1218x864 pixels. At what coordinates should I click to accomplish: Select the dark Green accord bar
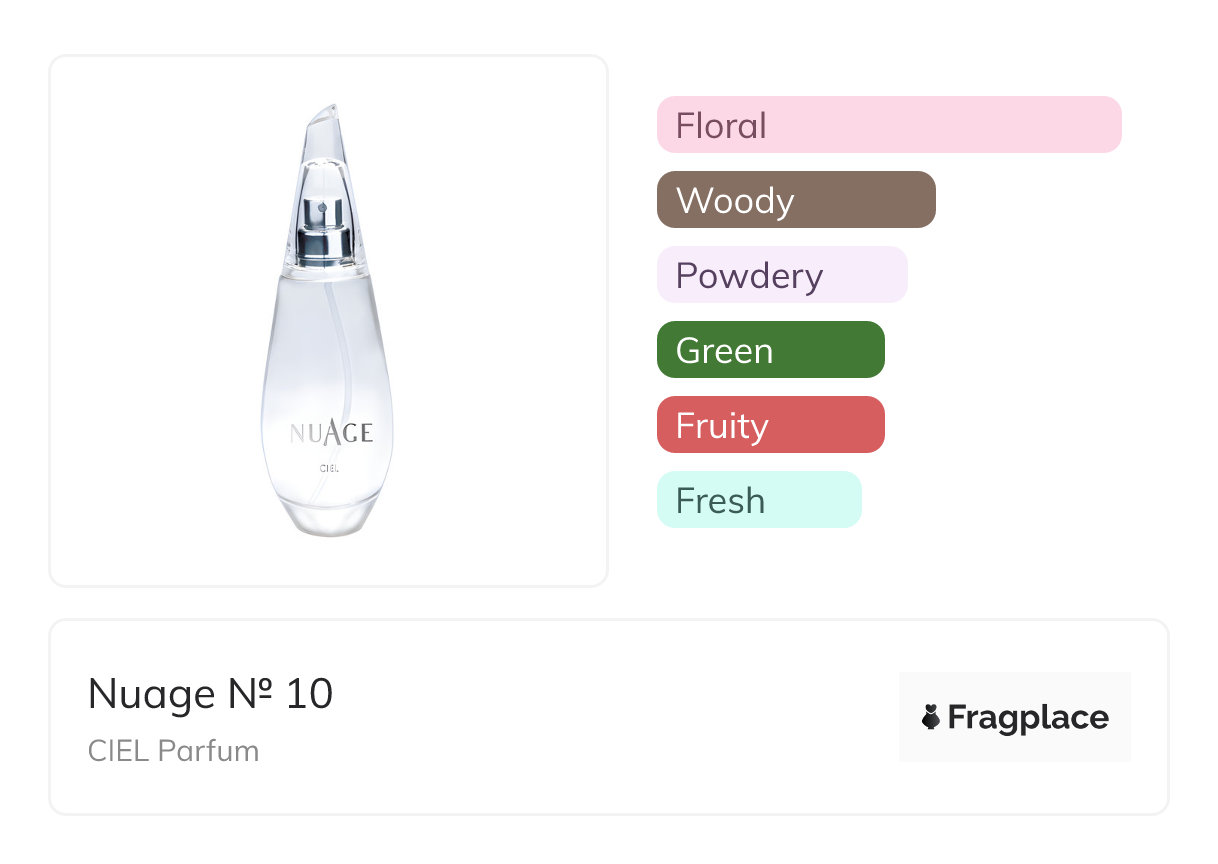770,350
